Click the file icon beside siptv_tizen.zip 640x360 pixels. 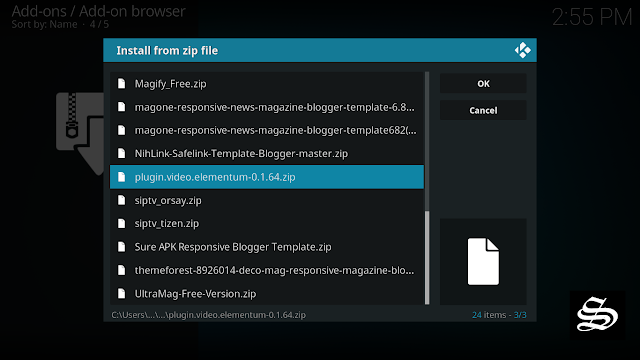coord(121,223)
